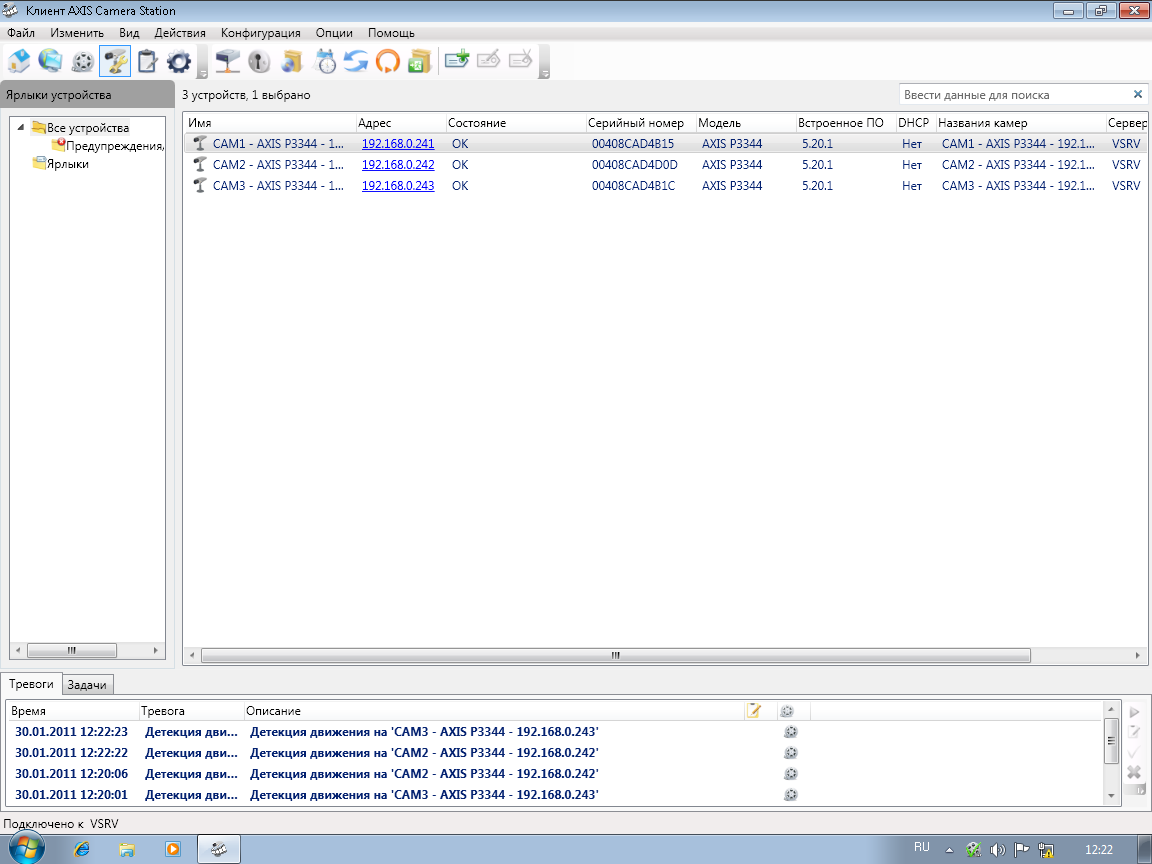This screenshot has width=1152, height=864.
Task: Click the blue refresh arrows icon
Action: click(x=356, y=62)
